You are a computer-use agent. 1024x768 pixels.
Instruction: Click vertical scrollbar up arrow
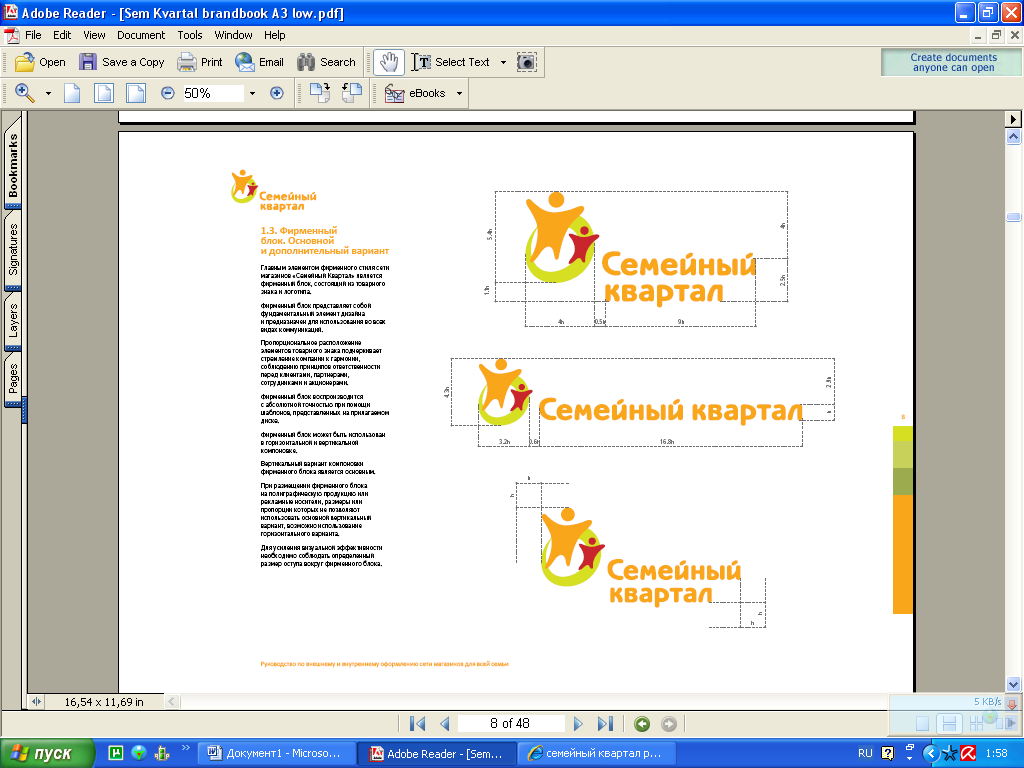point(1013,136)
